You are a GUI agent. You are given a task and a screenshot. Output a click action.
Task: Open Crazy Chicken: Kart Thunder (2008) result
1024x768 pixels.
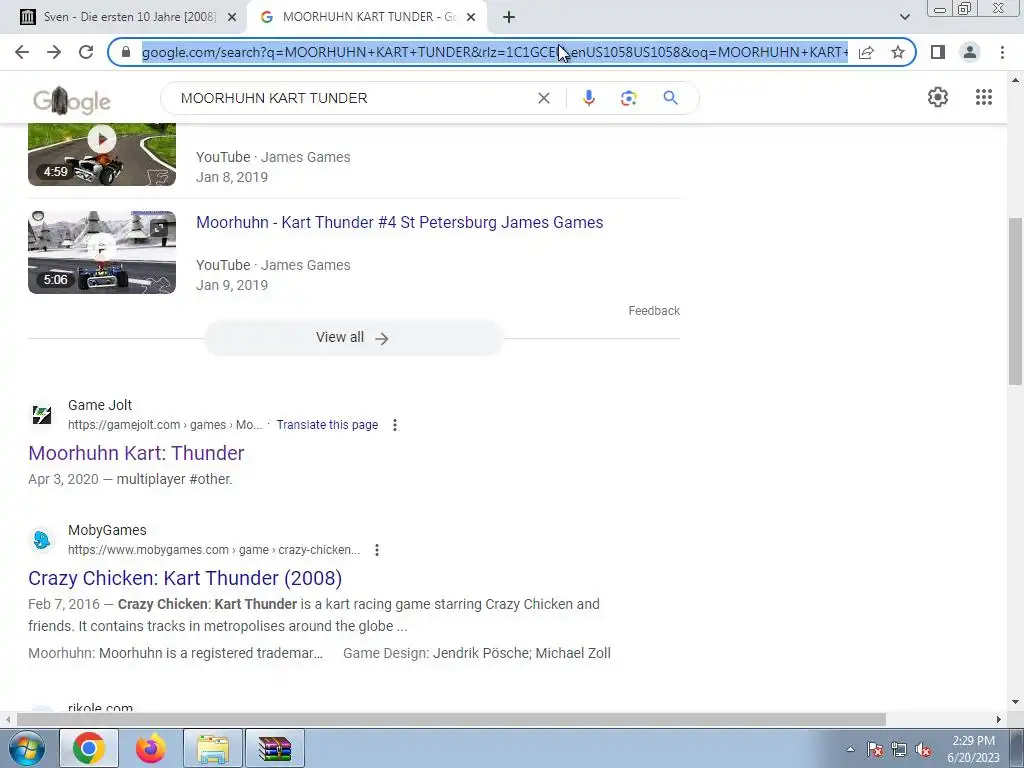[185, 578]
